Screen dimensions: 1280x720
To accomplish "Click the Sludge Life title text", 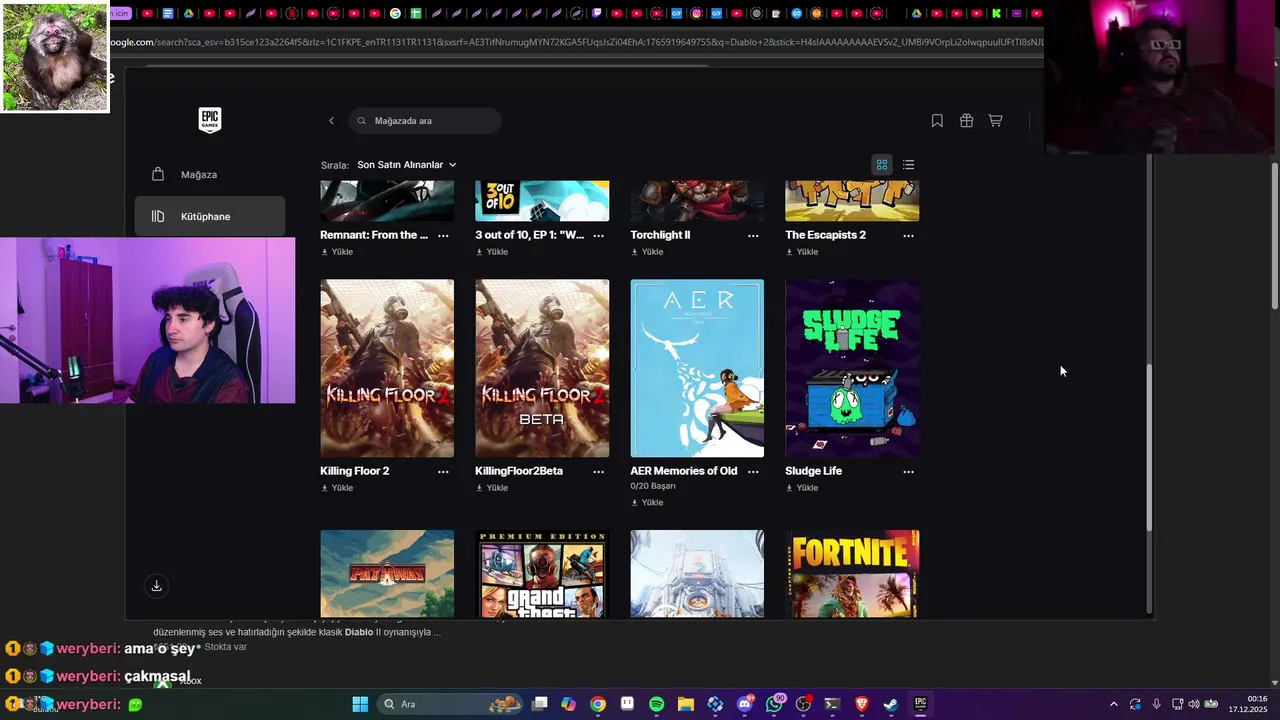I will coord(813,471).
